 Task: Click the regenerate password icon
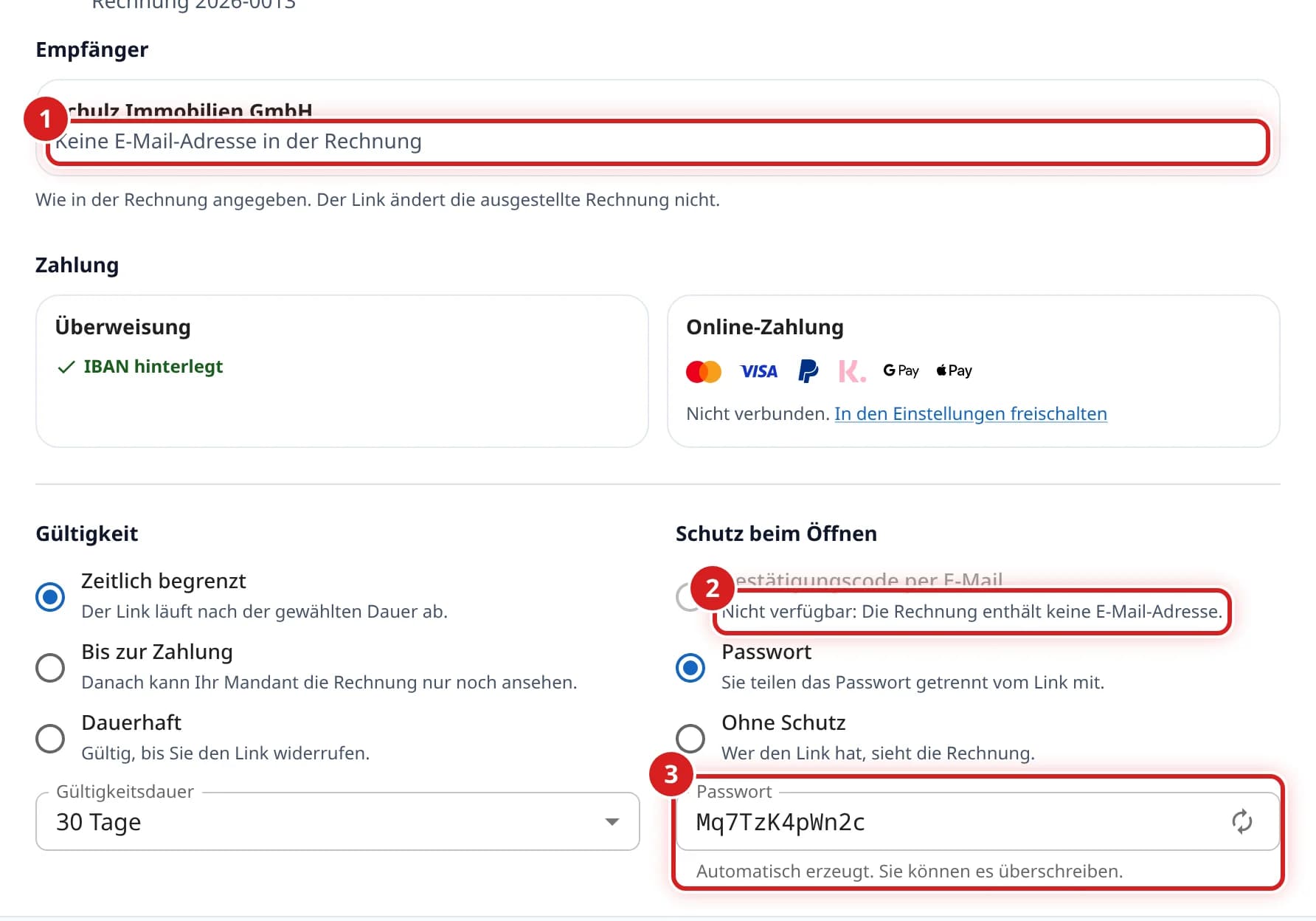coord(1241,821)
